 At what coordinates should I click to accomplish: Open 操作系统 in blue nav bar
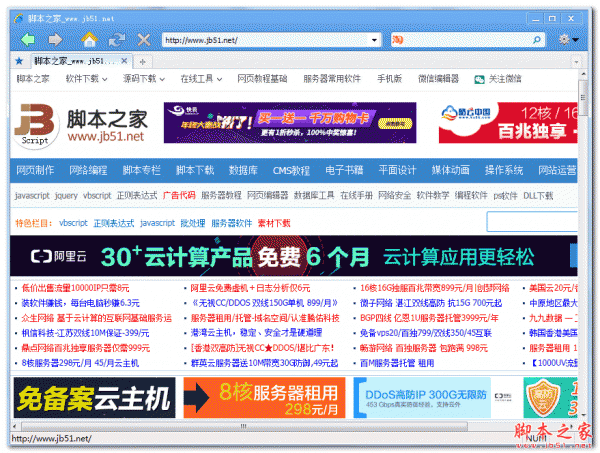pyautogui.click(x=504, y=170)
